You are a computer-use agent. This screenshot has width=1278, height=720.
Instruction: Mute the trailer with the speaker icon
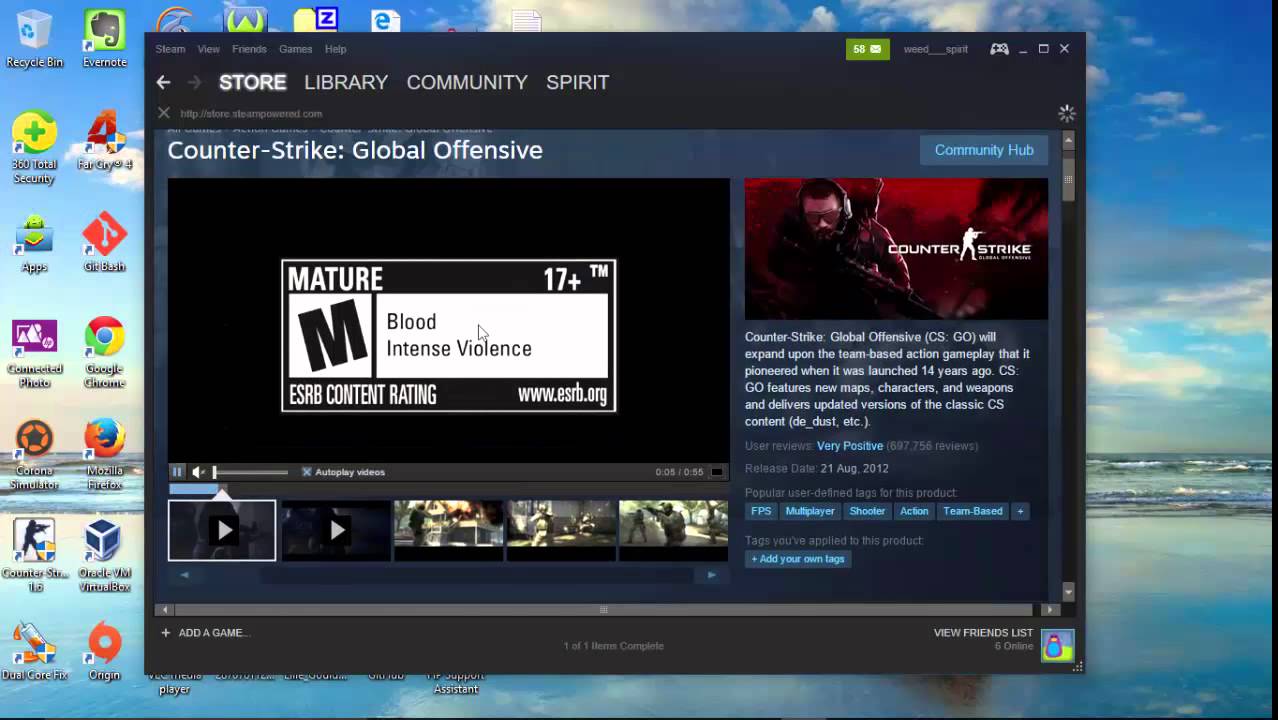click(x=199, y=472)
